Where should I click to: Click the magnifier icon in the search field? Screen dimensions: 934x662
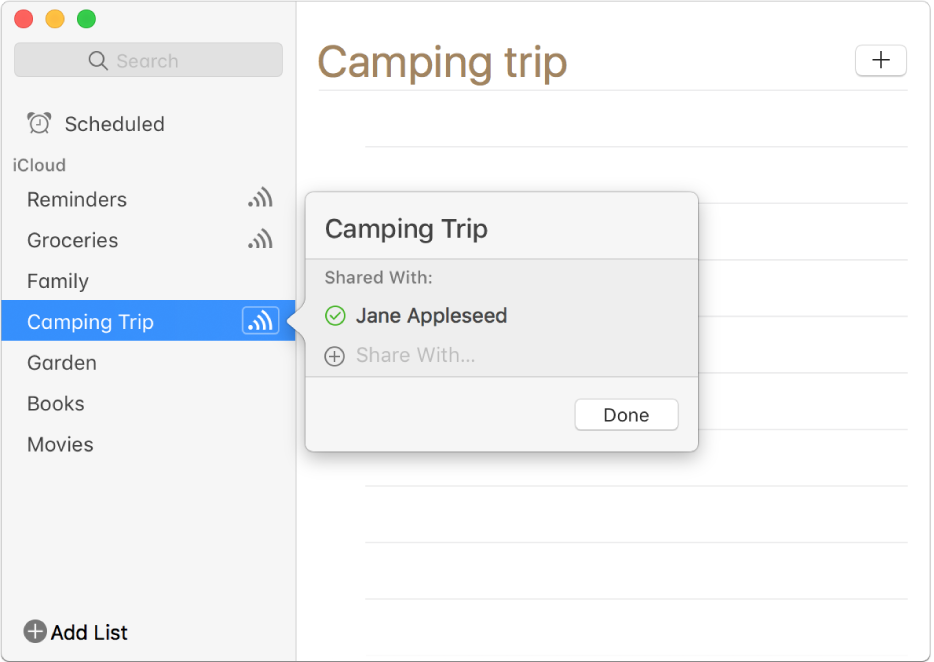[98, 61]
